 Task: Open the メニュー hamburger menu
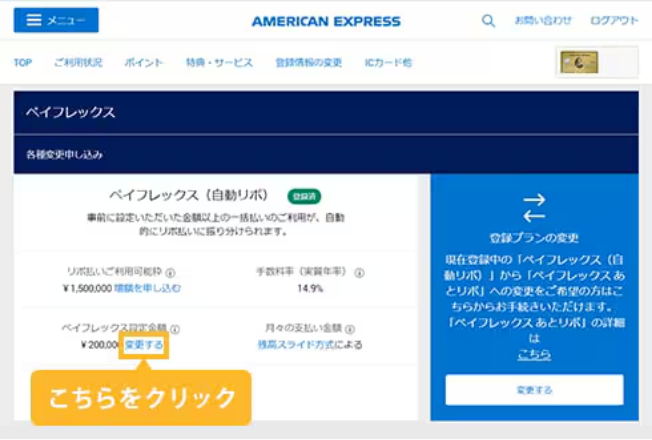[x=56, y=20]
